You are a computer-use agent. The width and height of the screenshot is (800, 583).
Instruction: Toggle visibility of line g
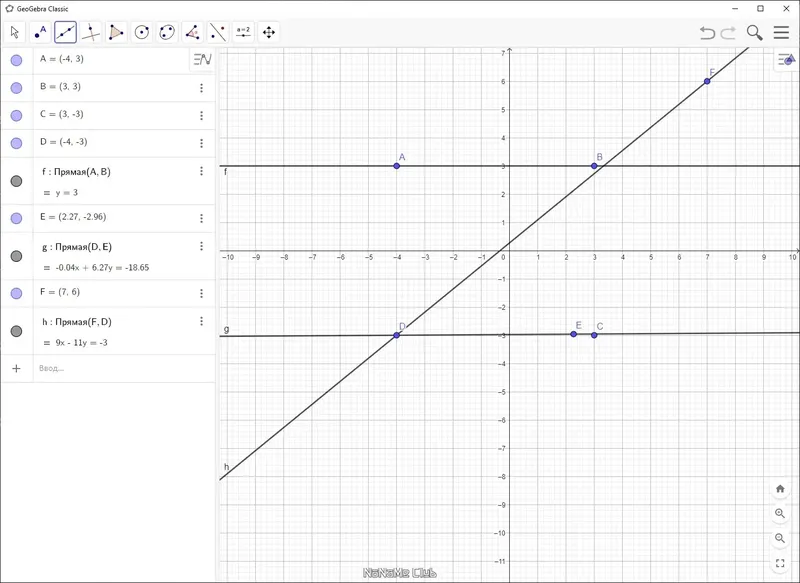click(x=16, y=256)
